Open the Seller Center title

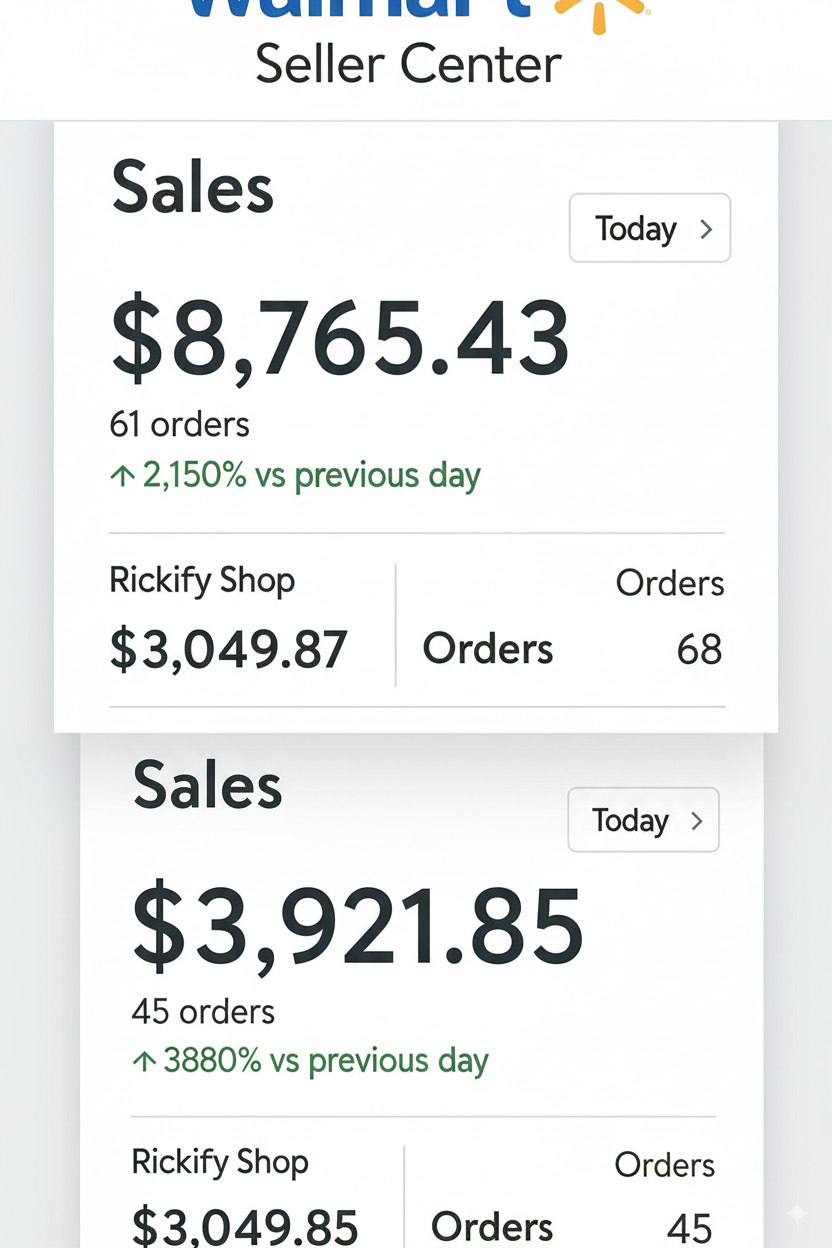[408, 65]
